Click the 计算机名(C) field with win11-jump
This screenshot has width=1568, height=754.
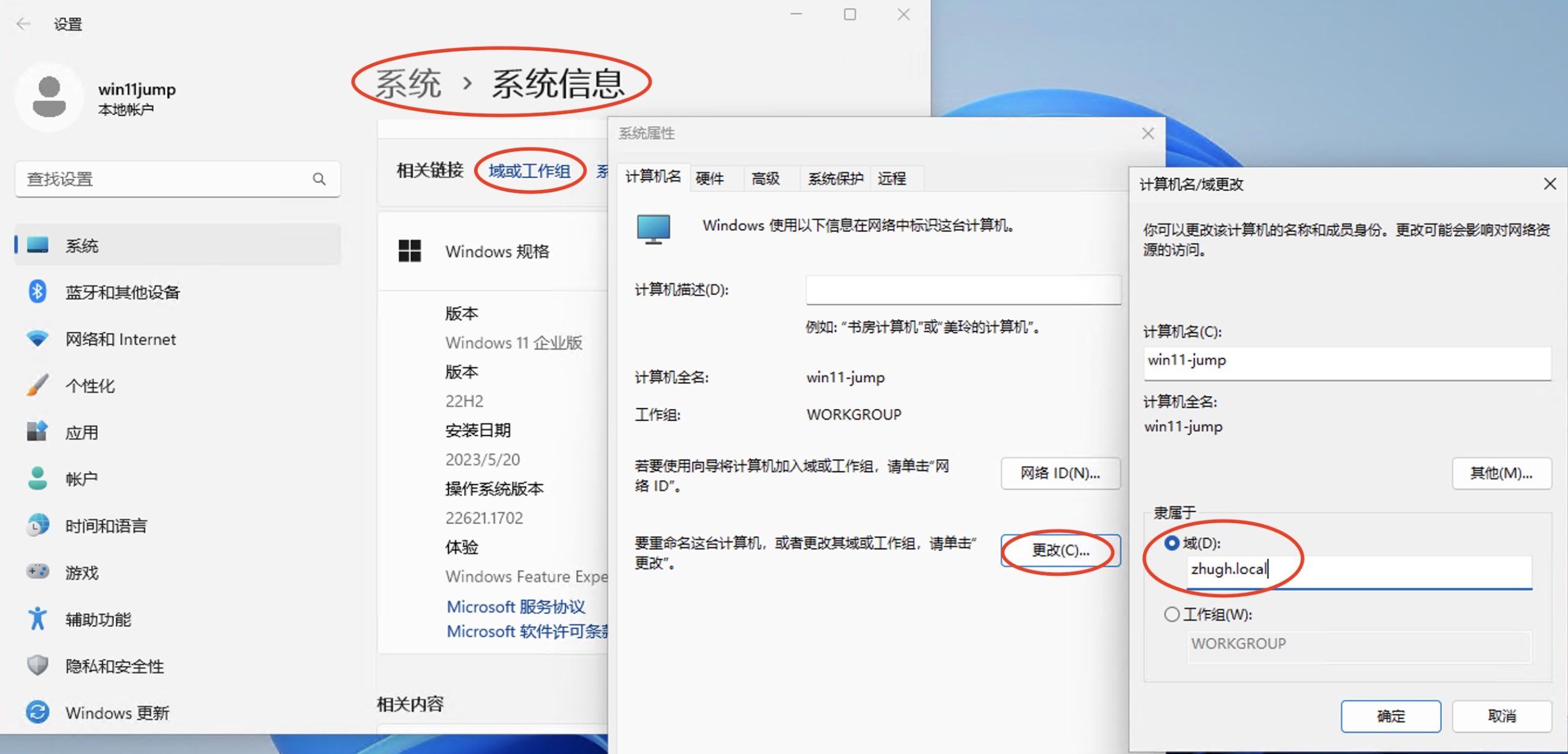click(x=1347, y=363)
